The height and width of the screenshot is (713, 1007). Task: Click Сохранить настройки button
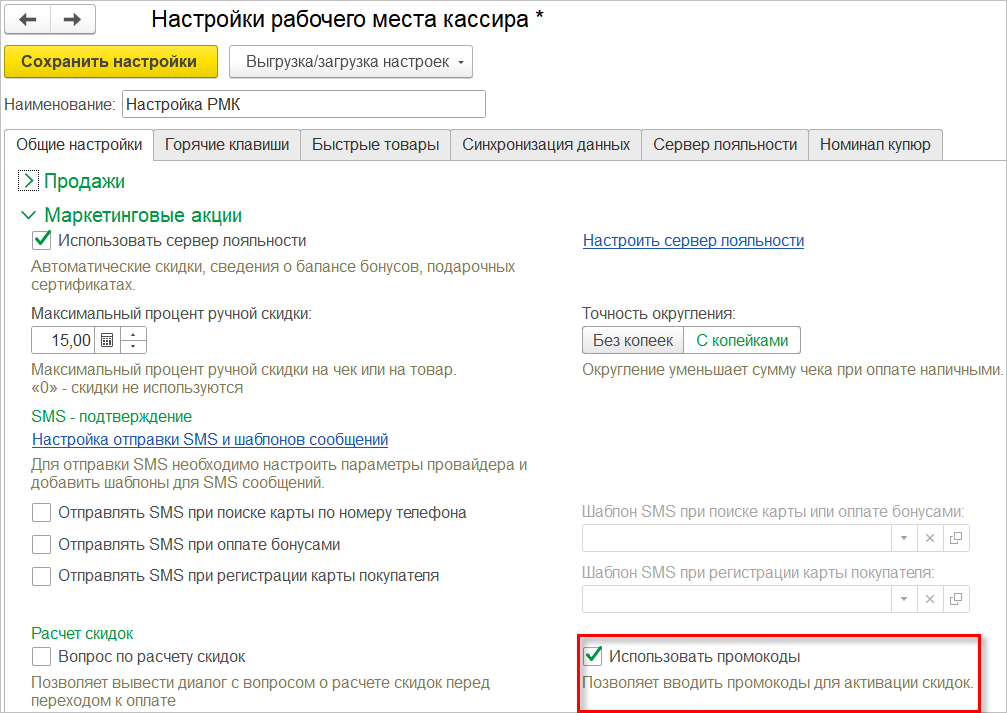pyautogui.click(x=111, y=62)
